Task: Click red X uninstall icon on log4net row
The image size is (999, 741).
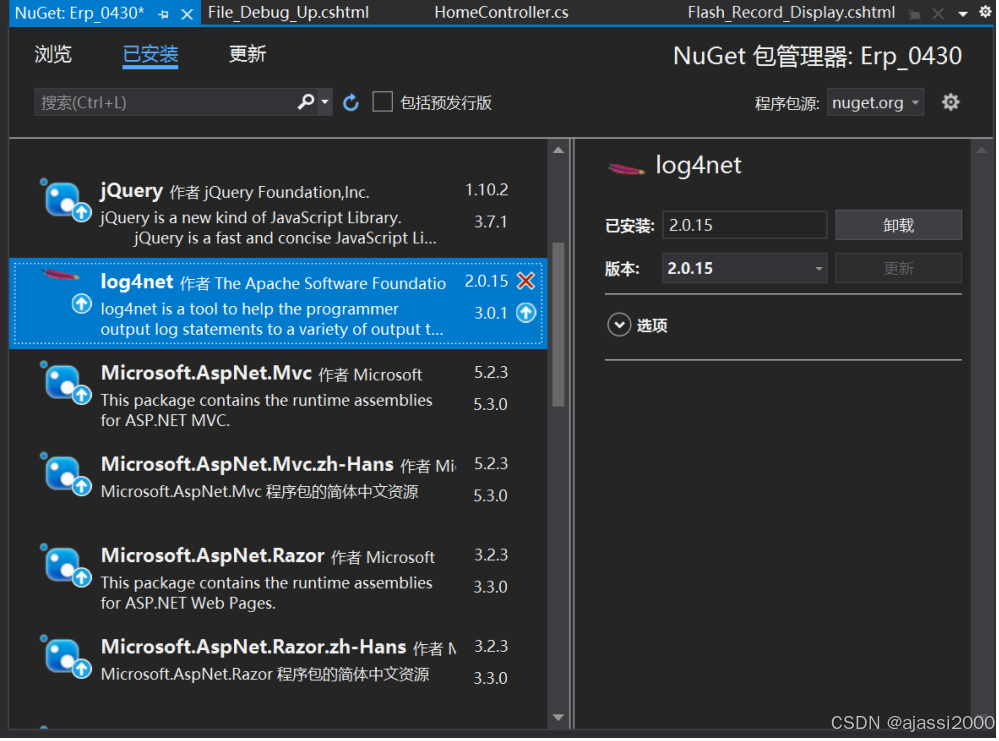Action: coord(526,281)
